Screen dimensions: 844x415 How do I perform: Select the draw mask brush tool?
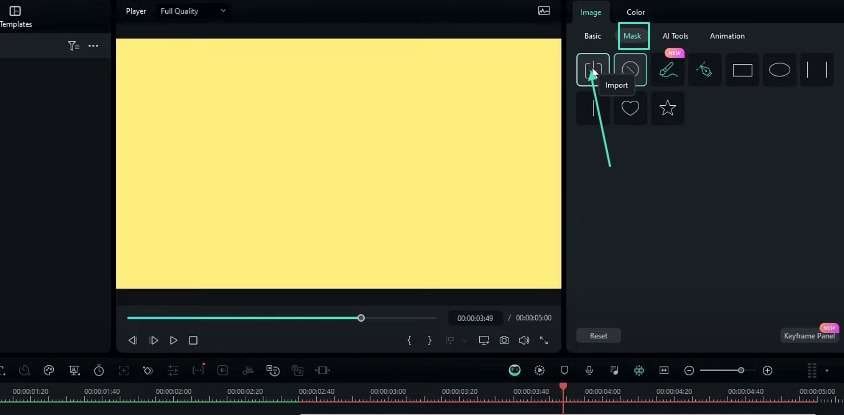[x=668, y=69]
